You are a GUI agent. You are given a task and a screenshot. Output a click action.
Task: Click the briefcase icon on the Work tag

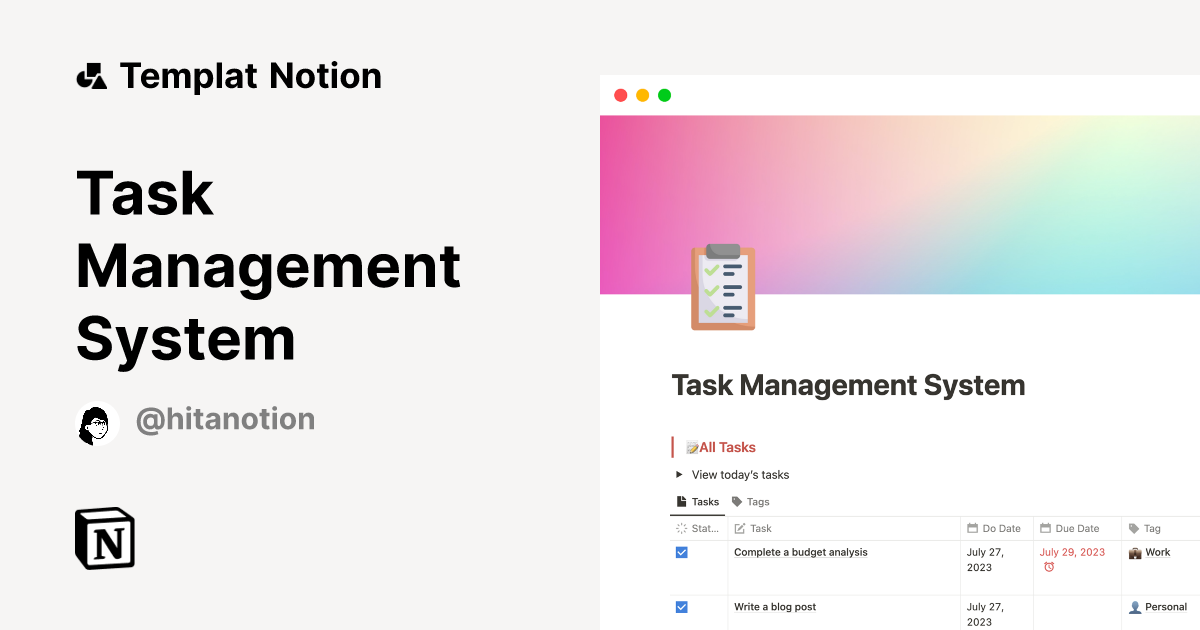tap(1137, 552)
